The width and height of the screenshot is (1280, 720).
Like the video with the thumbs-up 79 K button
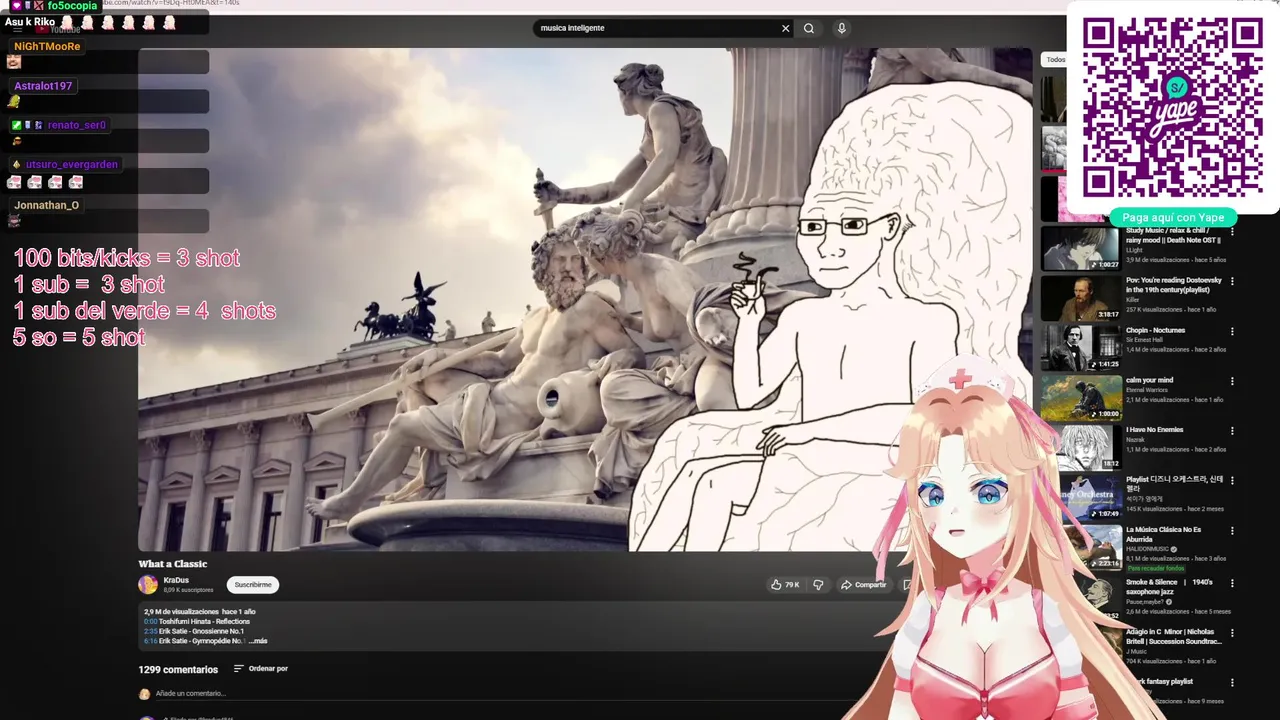tap(785, 584)
